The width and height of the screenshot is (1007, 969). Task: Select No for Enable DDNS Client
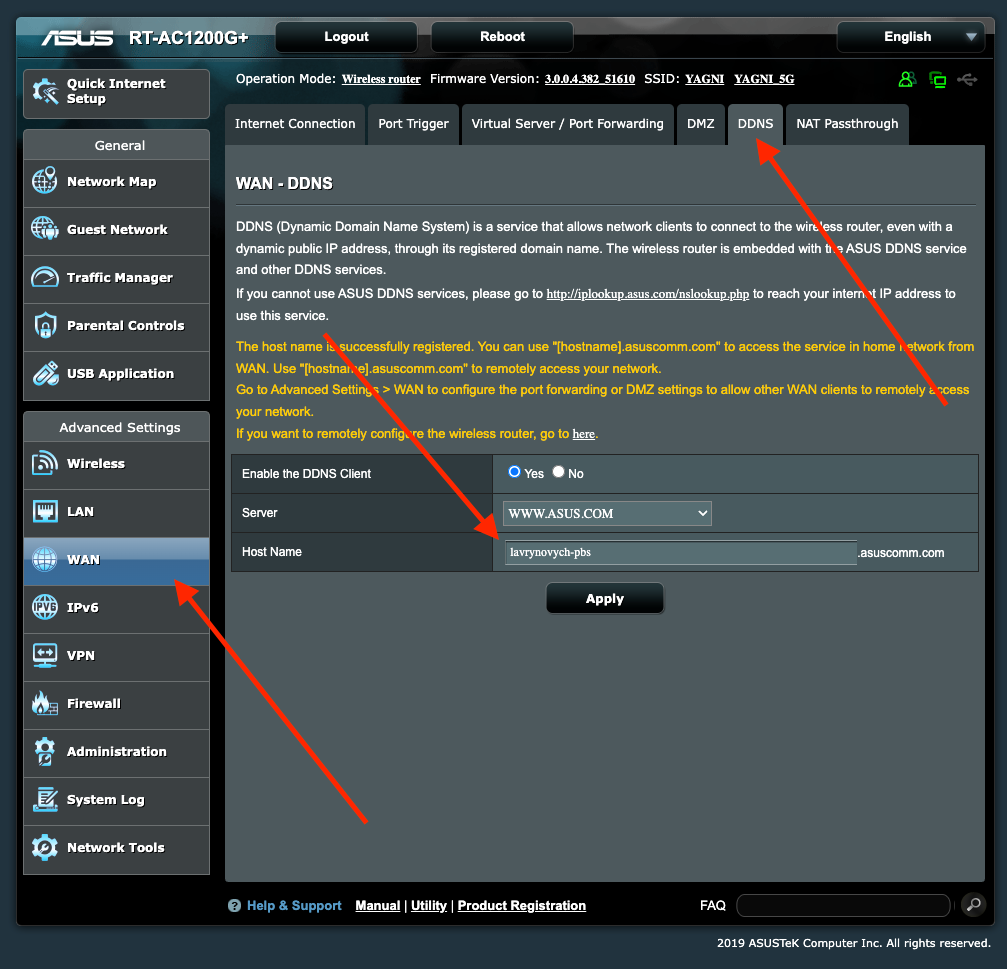559,472
